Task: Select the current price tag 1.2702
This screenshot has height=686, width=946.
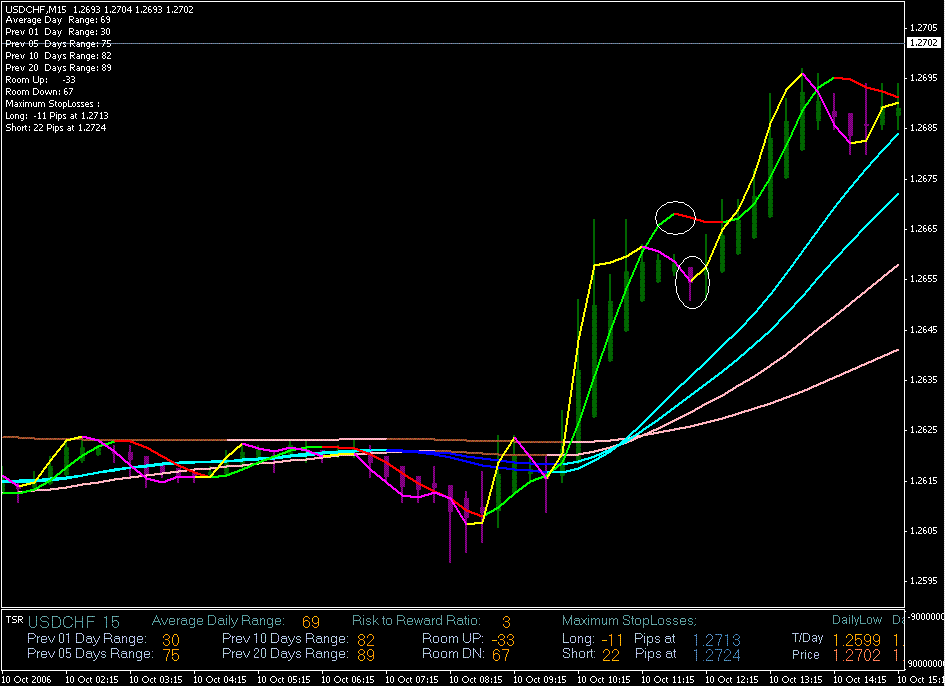Action: (922, 43)
